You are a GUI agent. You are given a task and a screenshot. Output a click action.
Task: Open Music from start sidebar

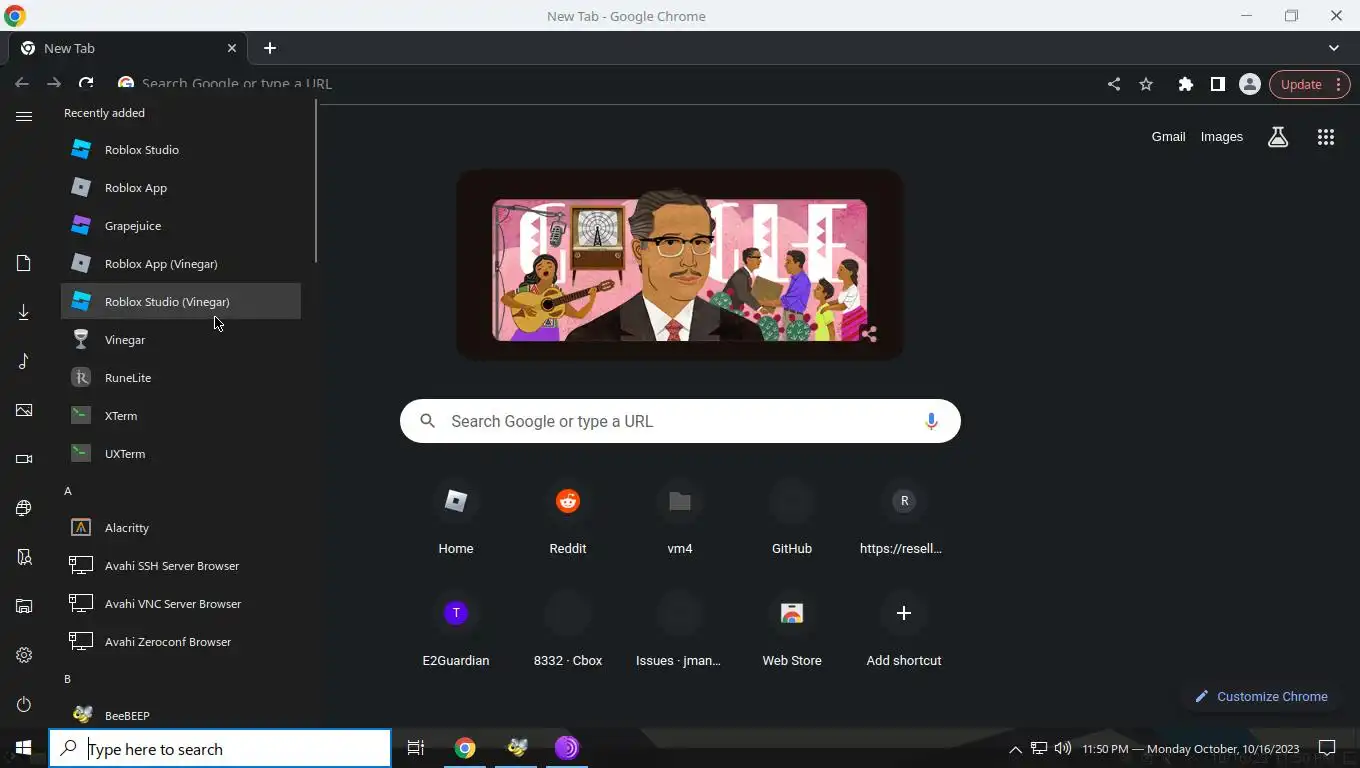[24, 361]
